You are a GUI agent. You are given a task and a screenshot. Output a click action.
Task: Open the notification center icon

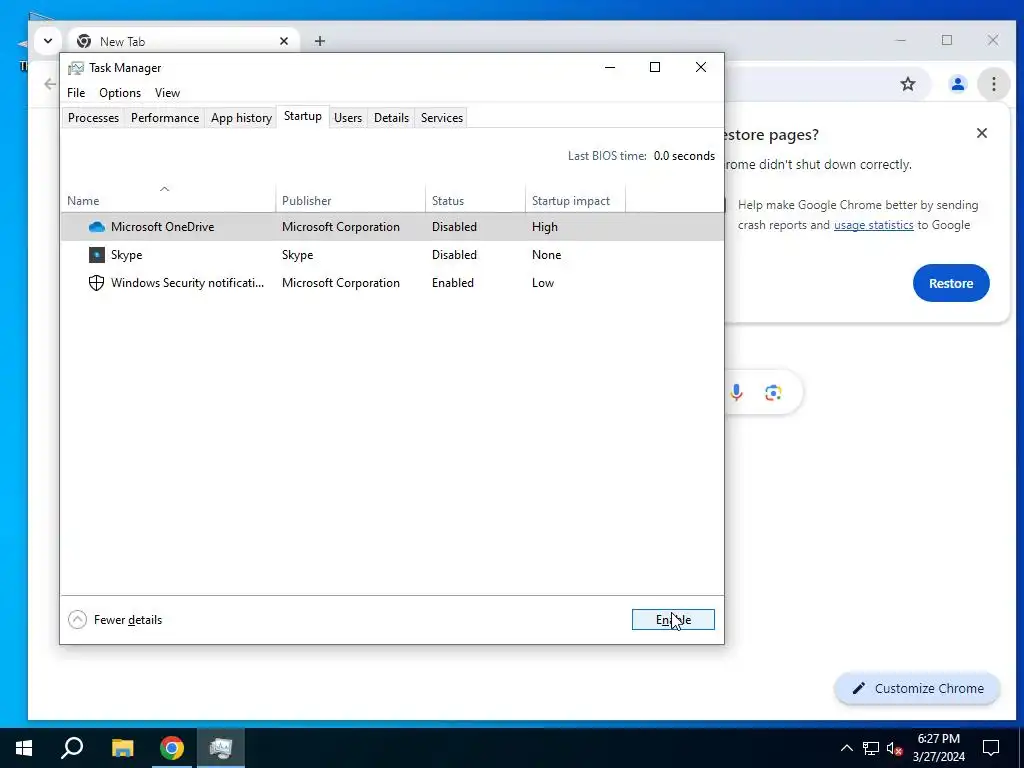tap(991, 748)
